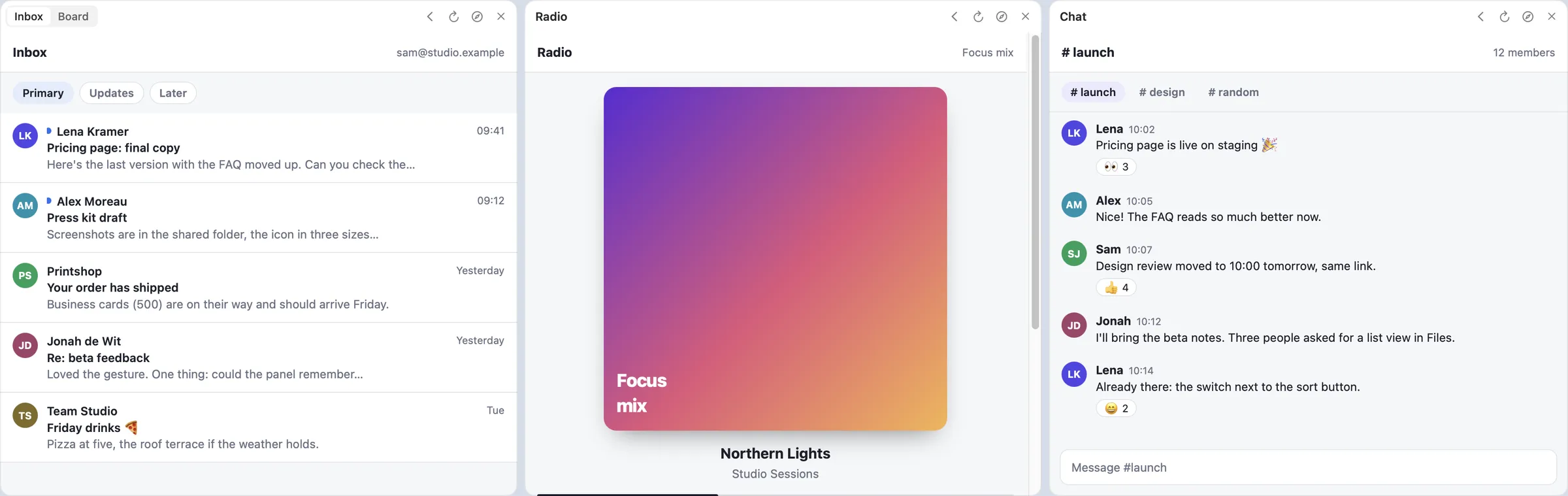The image size is (1568, 496).
Task: Open the "Your order has shipped" email
Action: (259, 288)
